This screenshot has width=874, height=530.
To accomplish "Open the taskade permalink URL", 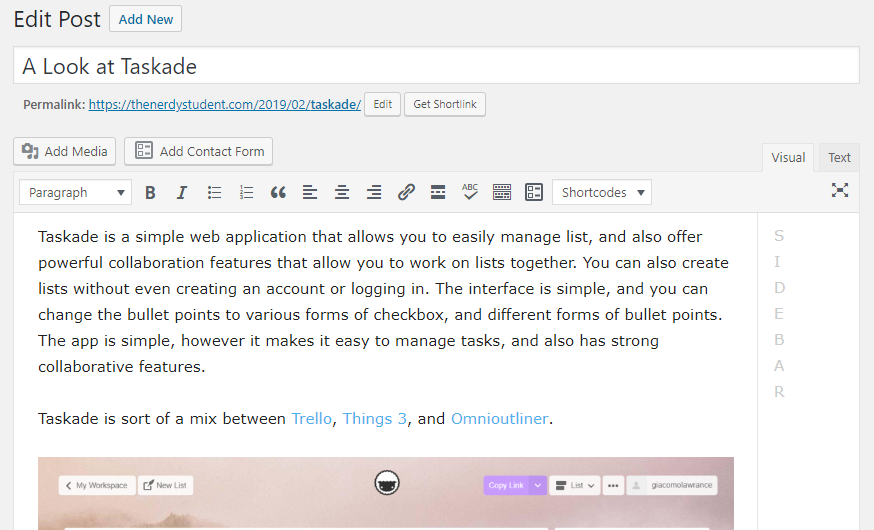I will (225, 105).
